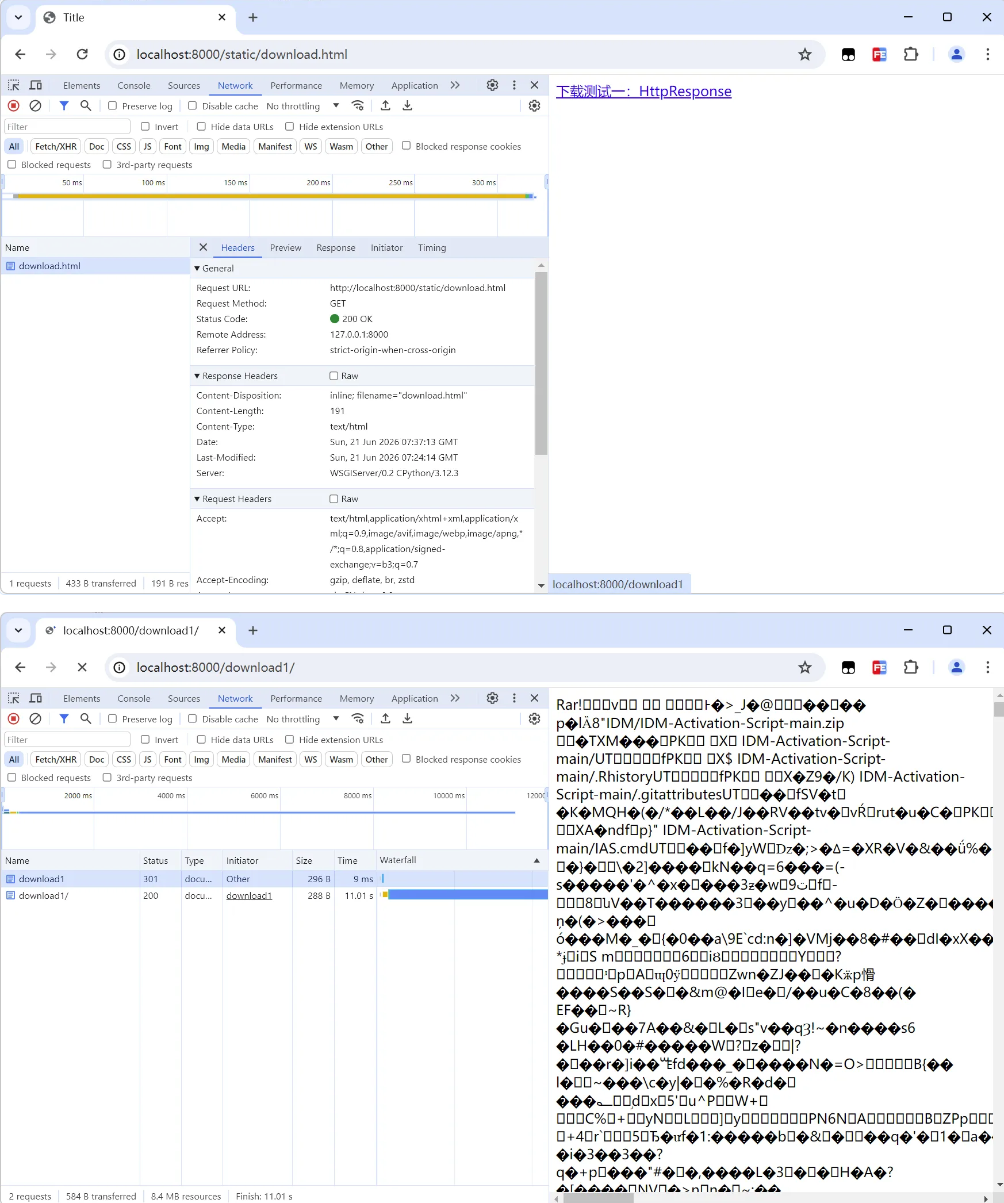Open Performance panel in download1 window DevTools
1004x1203 pixels.
tap(296, 699)
